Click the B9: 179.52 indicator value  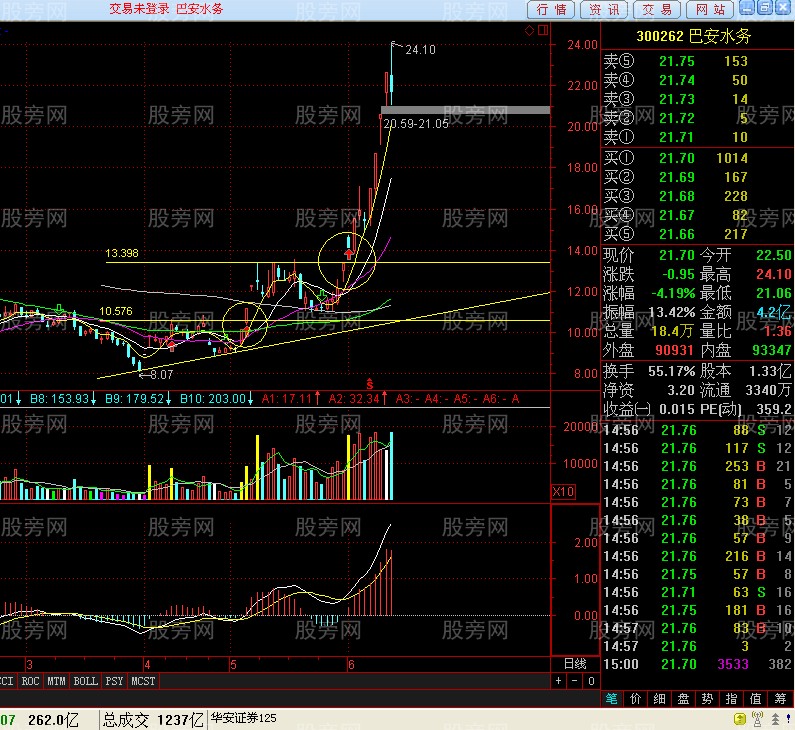coord(138,398)
